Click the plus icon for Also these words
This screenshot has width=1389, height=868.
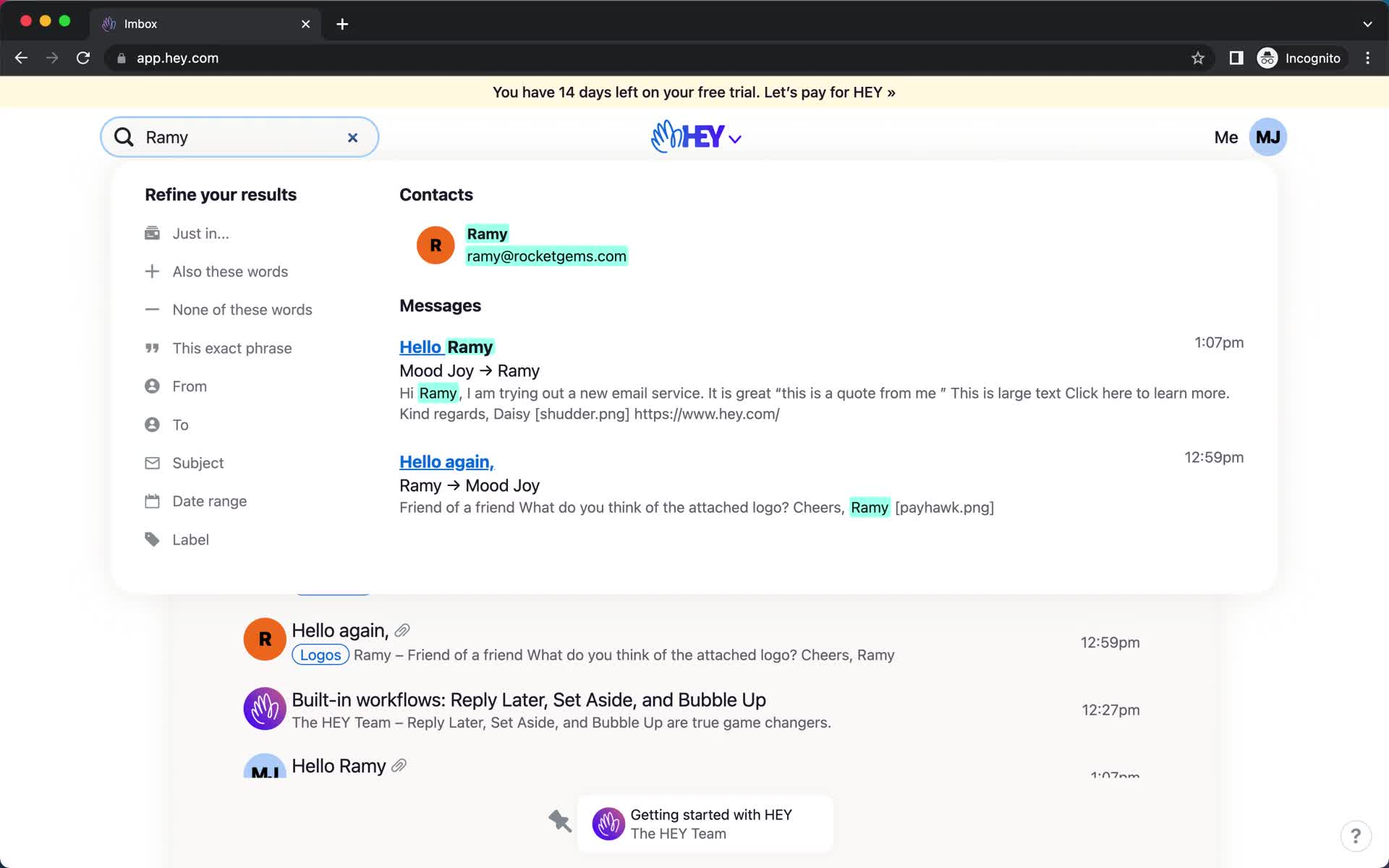[152, 271]
